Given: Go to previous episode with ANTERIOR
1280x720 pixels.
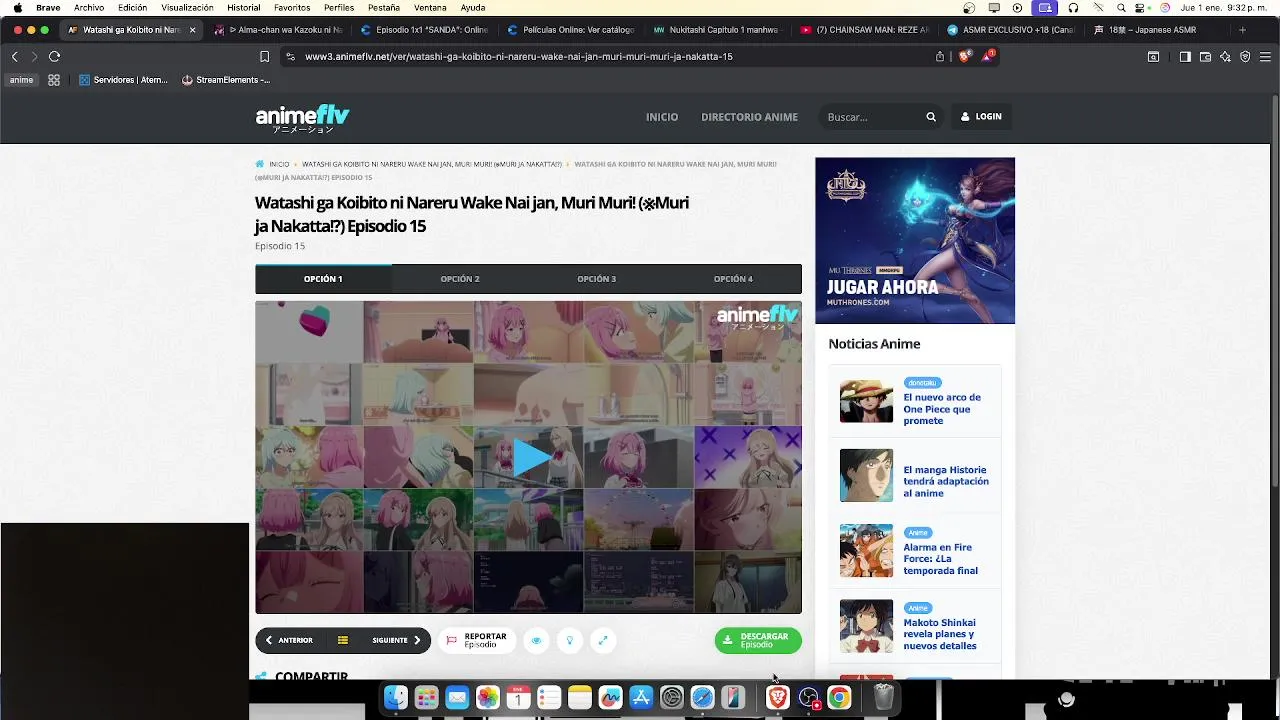Looking at the screenshot, I should pos(289,640).
